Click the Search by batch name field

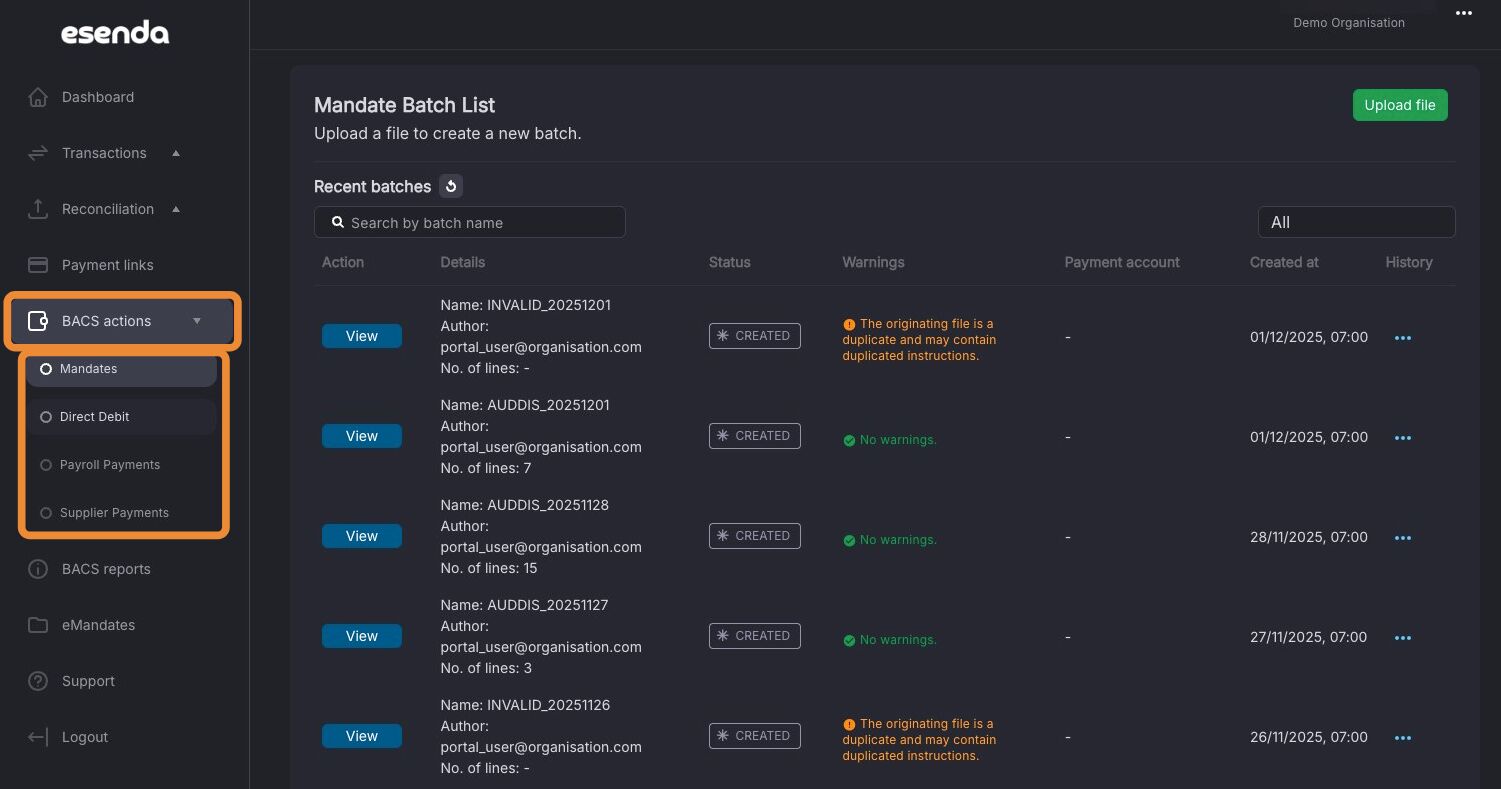tap(470, 222)
